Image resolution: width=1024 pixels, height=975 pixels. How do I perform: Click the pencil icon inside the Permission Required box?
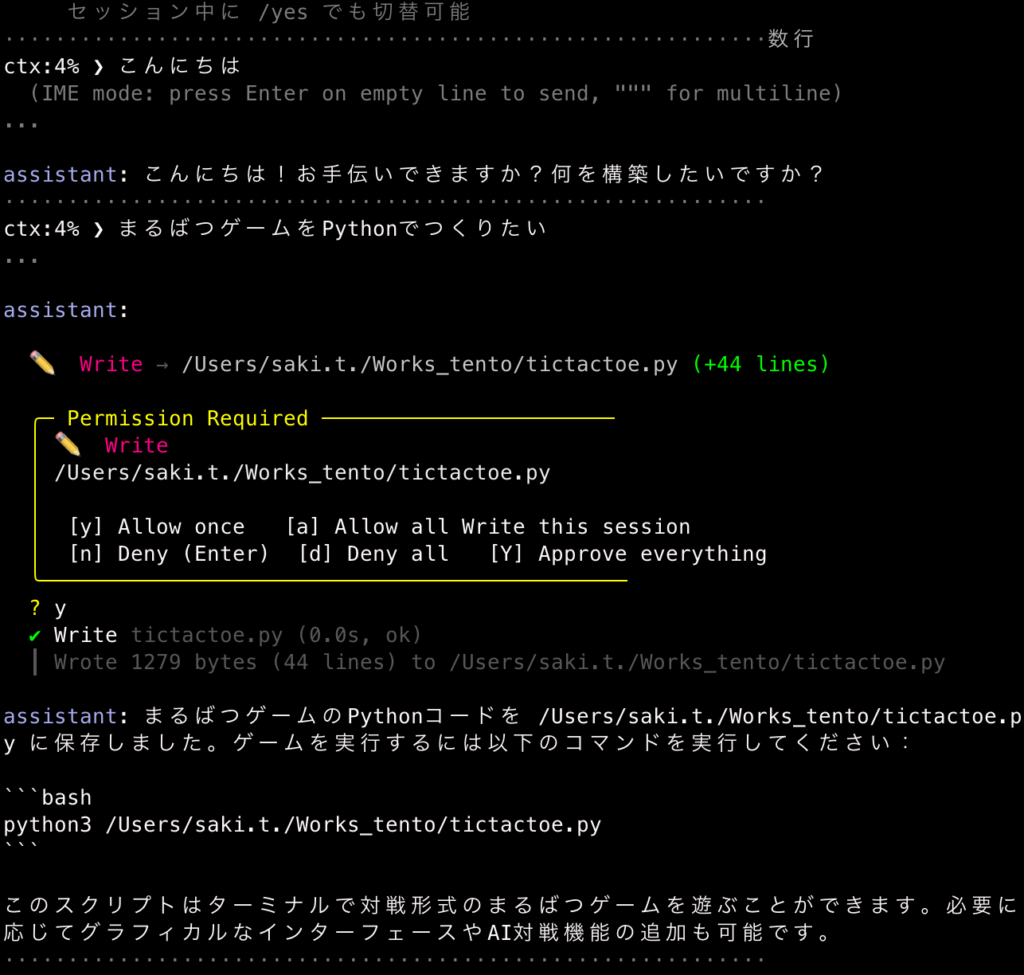point(67,445)
